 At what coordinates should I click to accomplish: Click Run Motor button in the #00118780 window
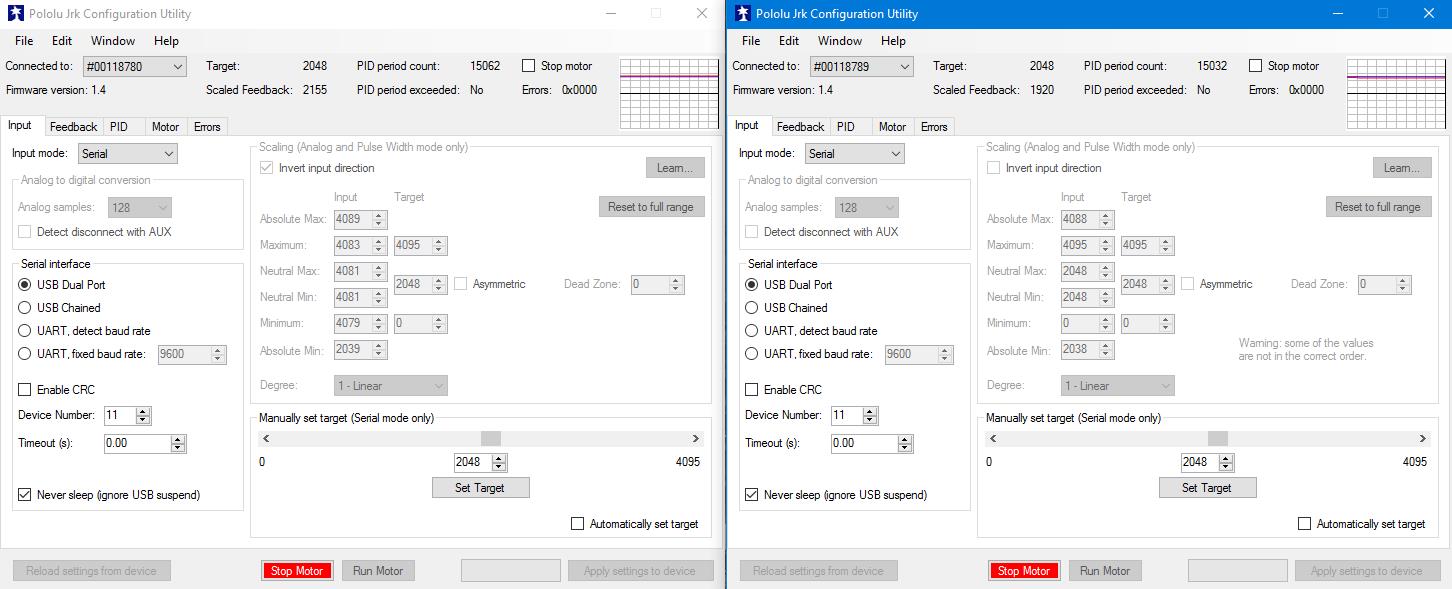[x=378, y=571]
